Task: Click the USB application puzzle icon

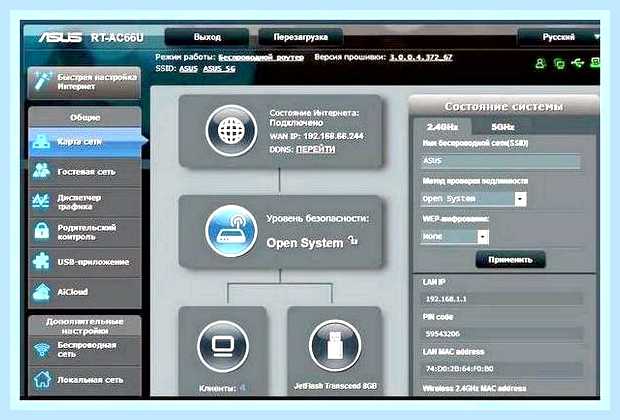Action: click(42, 261)
